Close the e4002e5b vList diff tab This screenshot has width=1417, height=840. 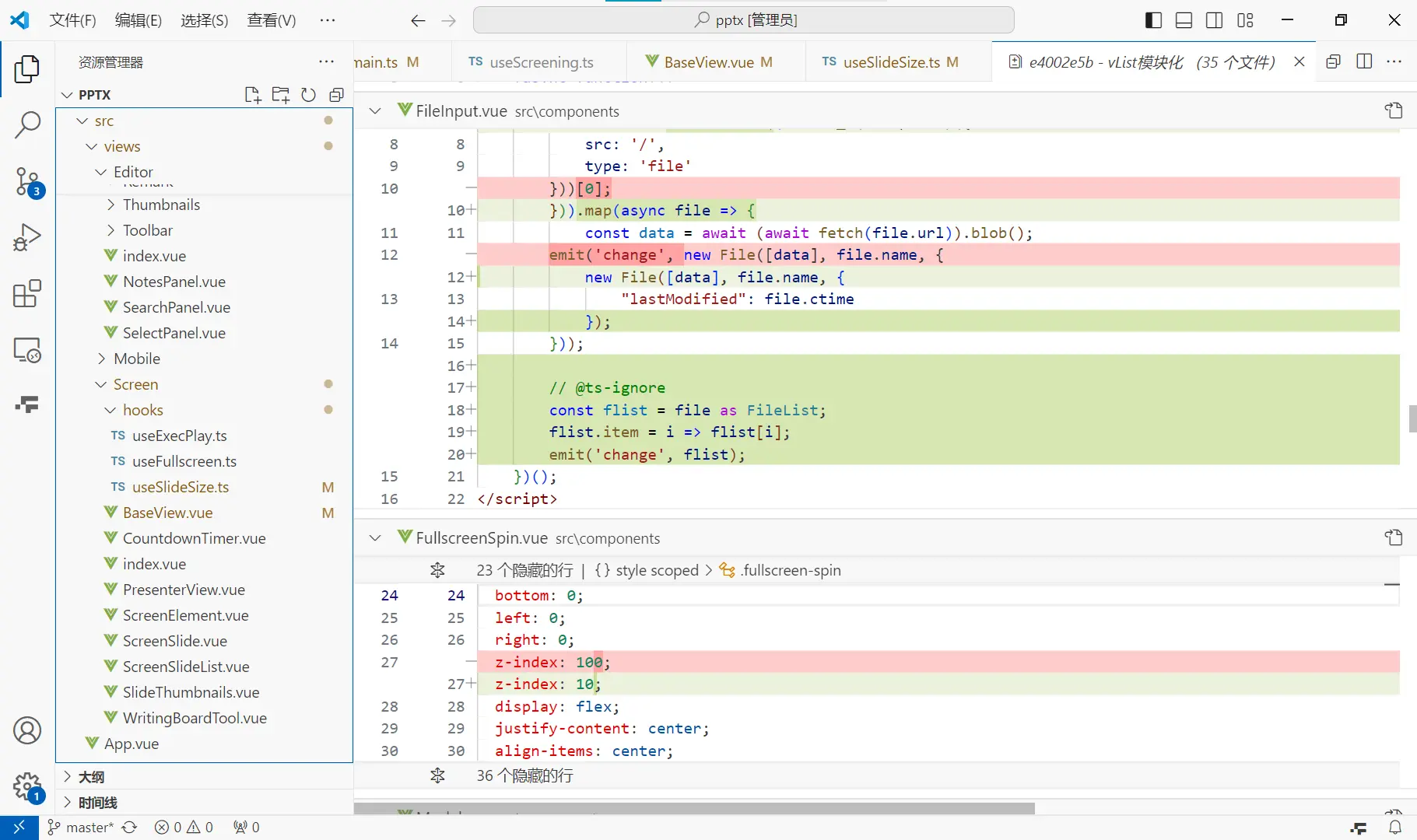click(1299, 61)
